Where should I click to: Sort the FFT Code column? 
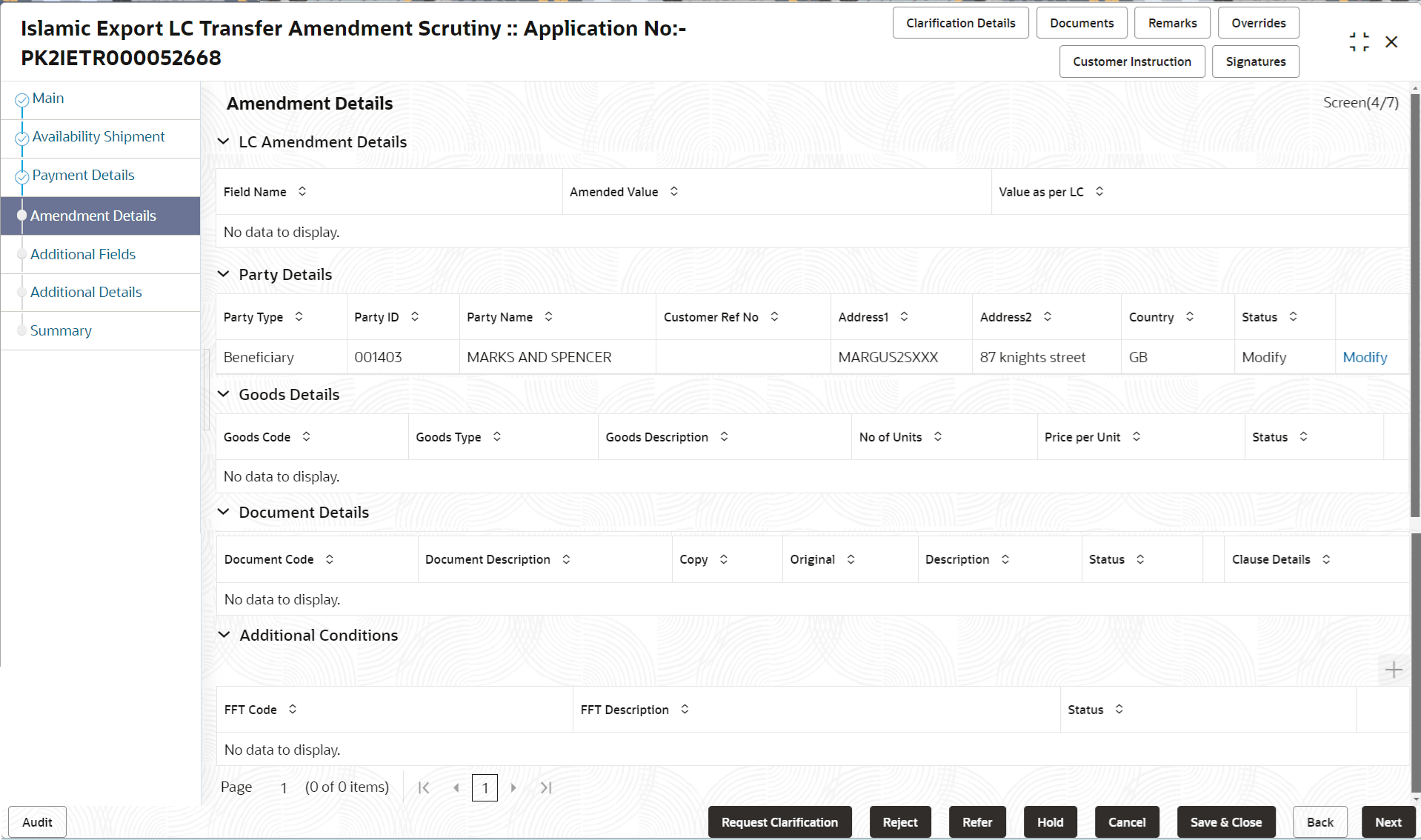pos(292,709)
